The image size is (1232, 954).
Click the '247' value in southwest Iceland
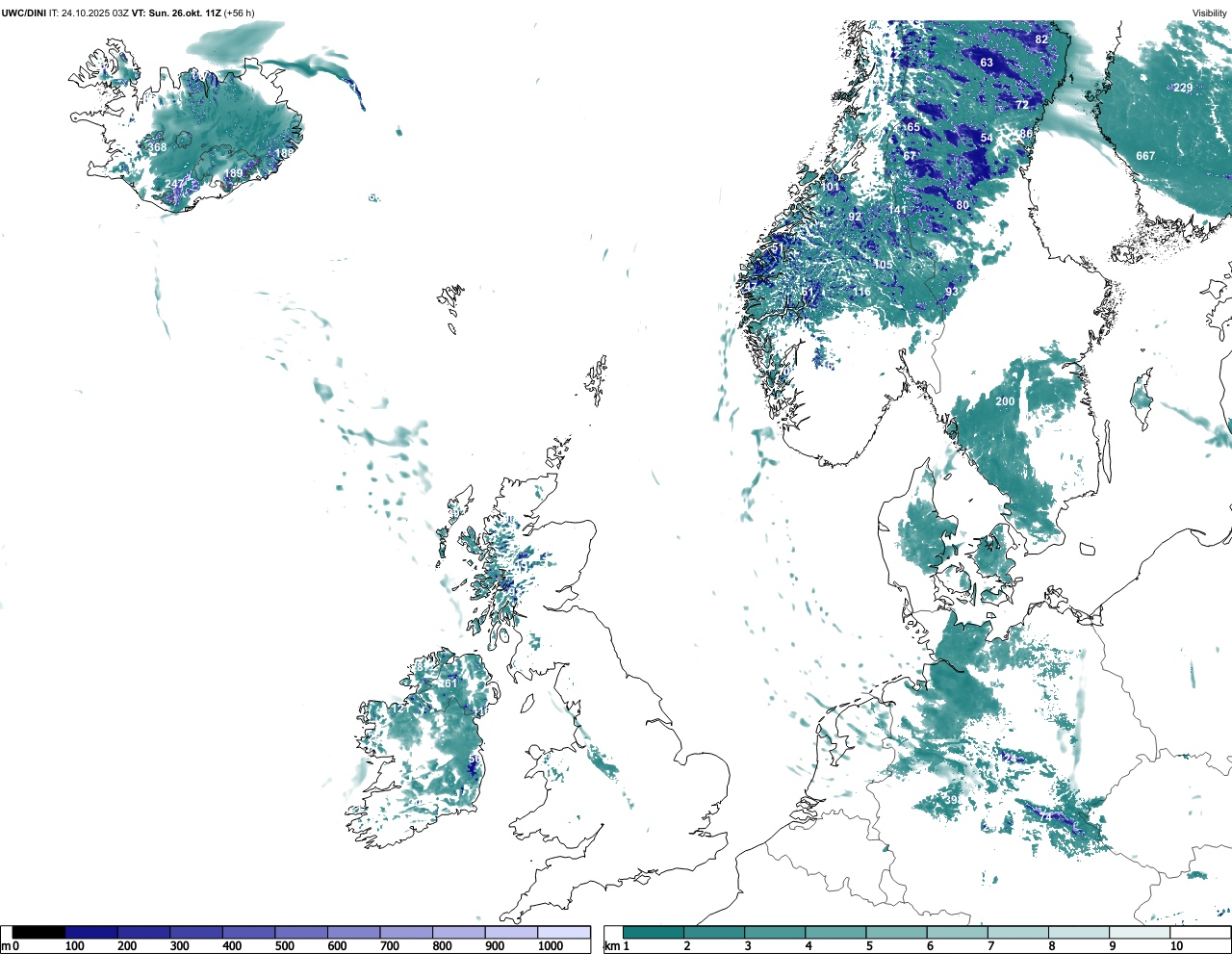coord(174,184)
